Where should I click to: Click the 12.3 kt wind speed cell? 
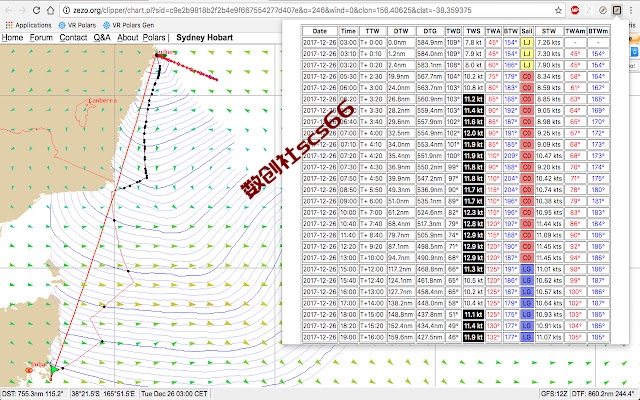pyautogui.click(x=473, y=212)
